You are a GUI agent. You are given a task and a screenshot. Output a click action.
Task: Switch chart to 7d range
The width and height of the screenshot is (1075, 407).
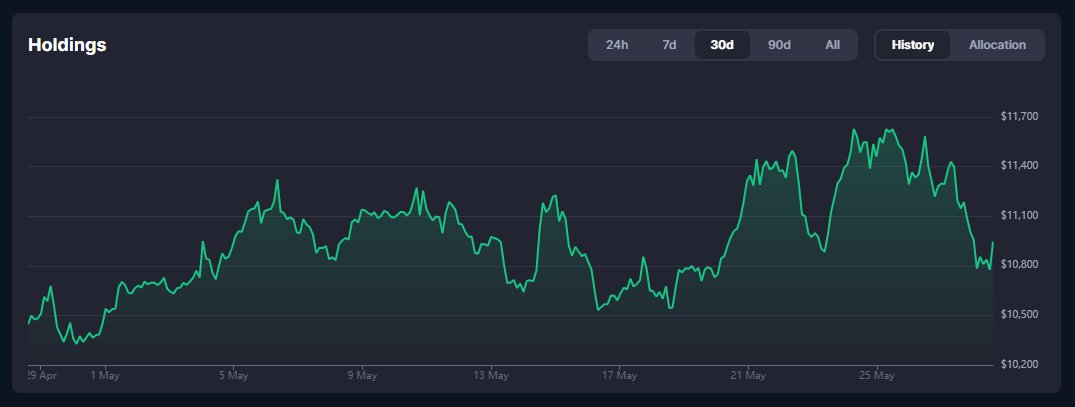(669, 45)
